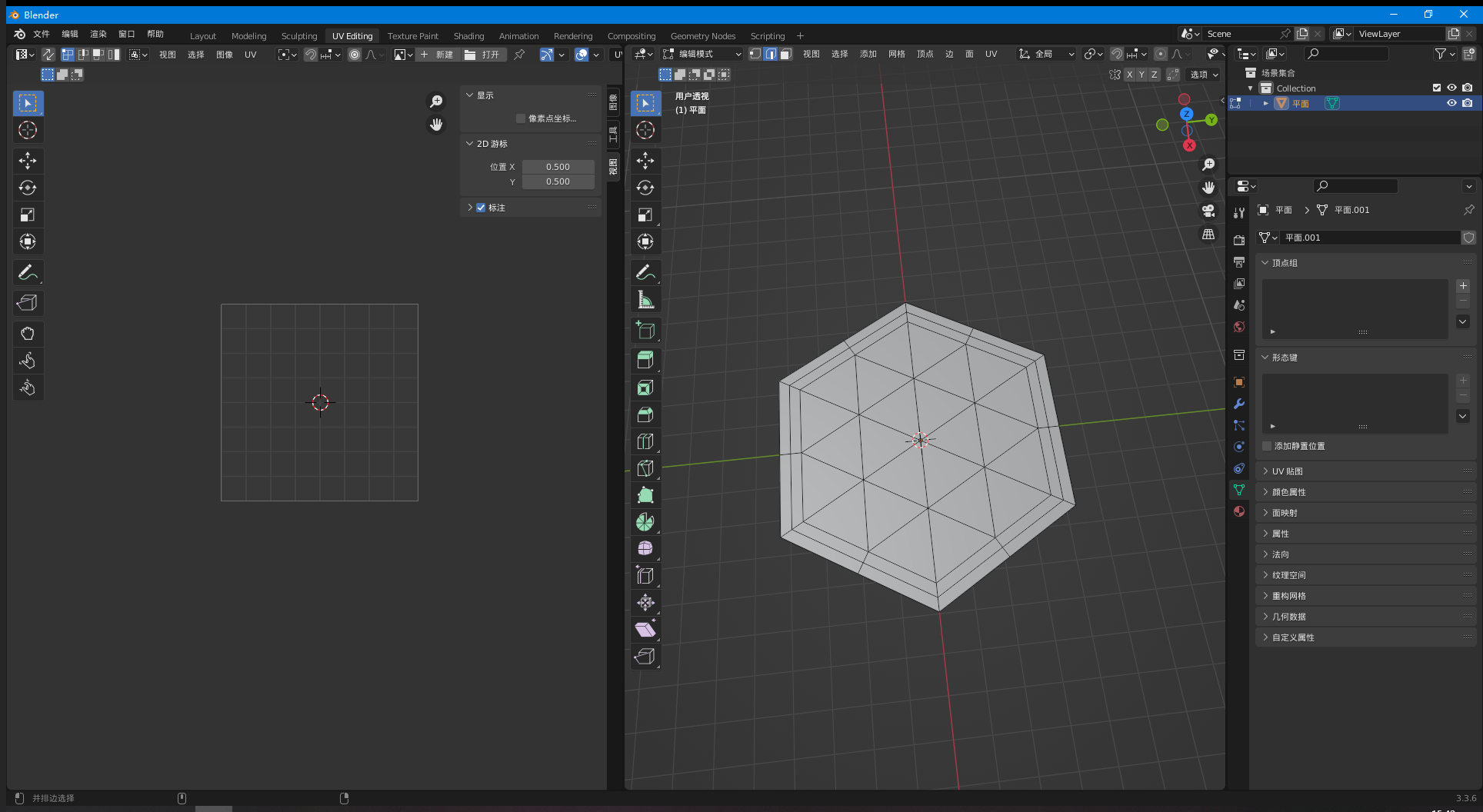The width and height of the screenshot is (1483, 812).
Task: Expand the 平面 object in outliner
Action: 1265,103
